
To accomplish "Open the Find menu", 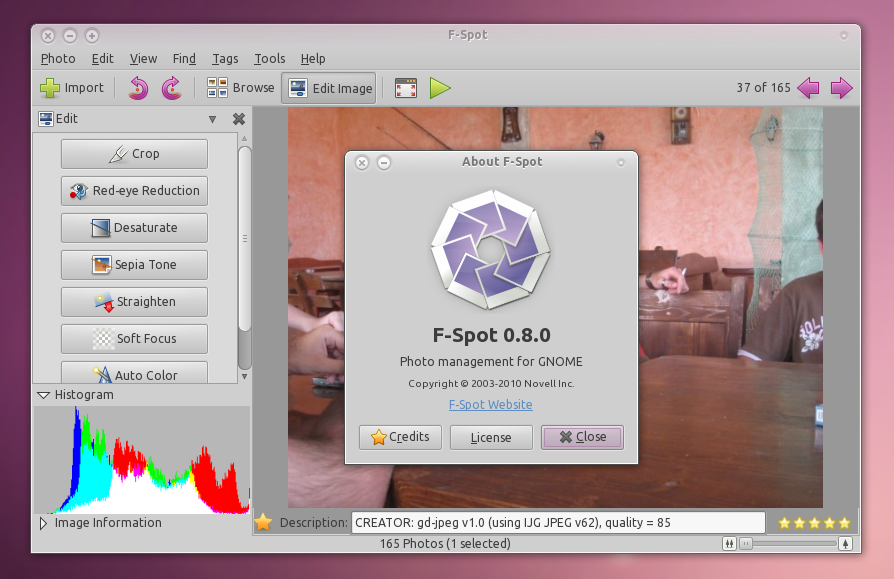I will tap(184, 59).
